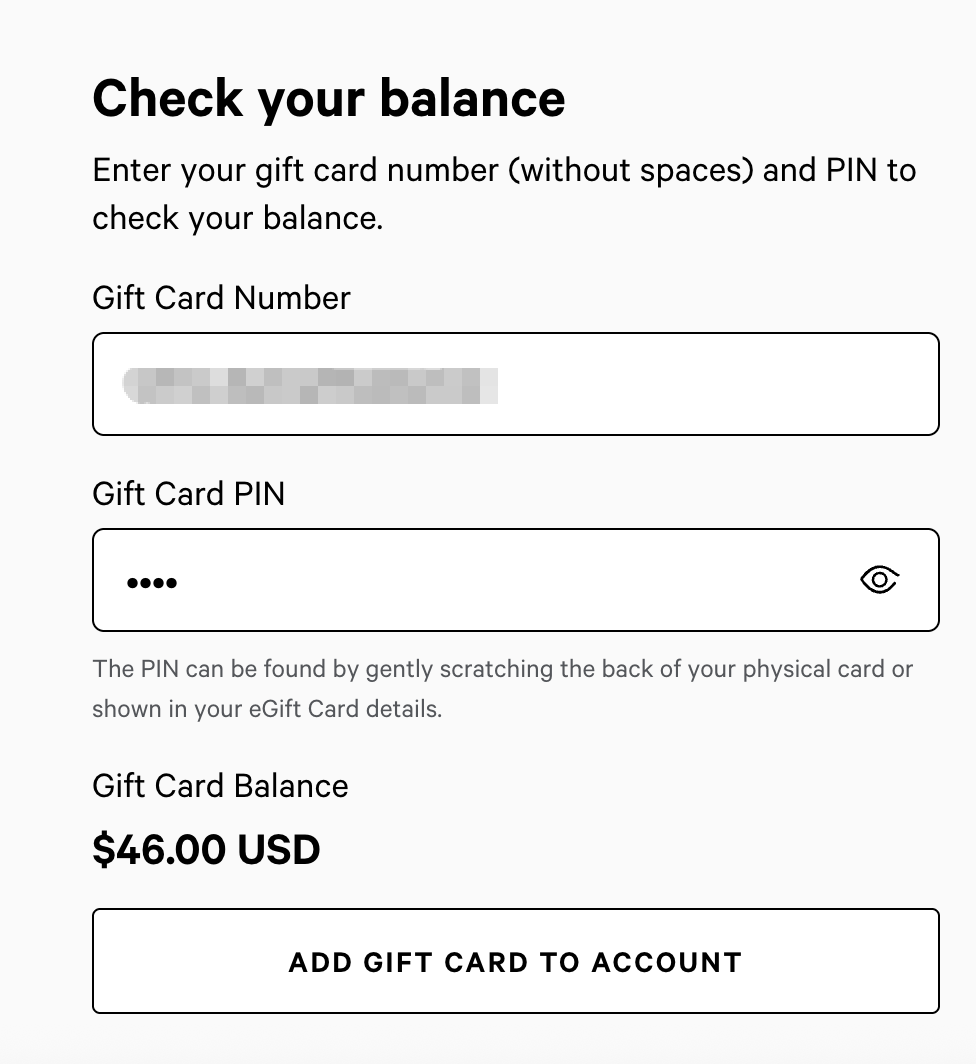Select the $46.00 balance amount
The image size is (976, 1064).
pos(158,850)
